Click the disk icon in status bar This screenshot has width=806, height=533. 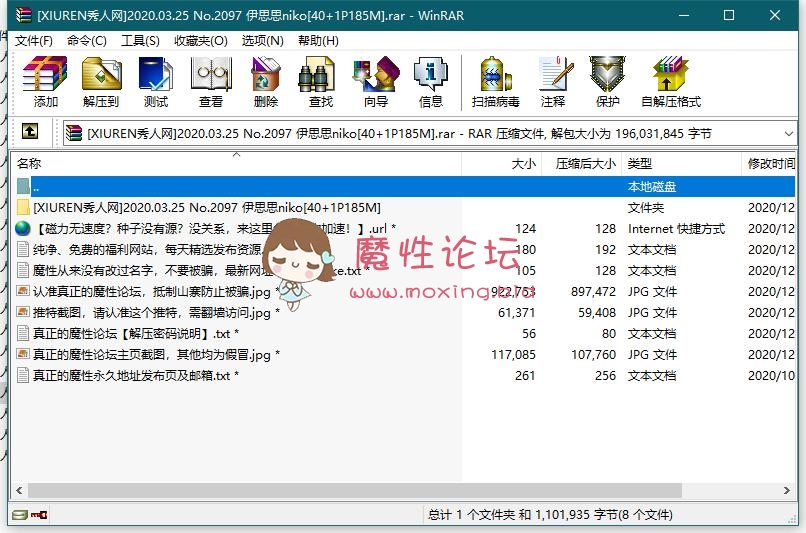[20, 514]
